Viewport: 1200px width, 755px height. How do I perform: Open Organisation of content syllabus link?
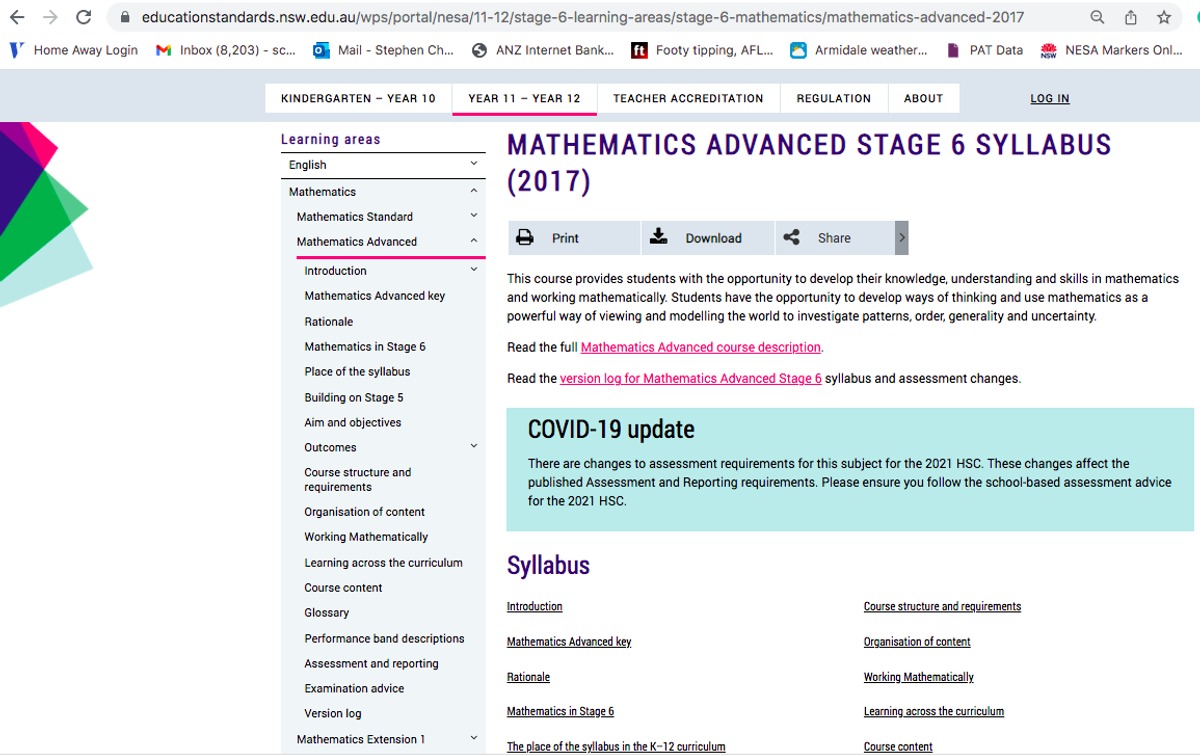(917, 642)
